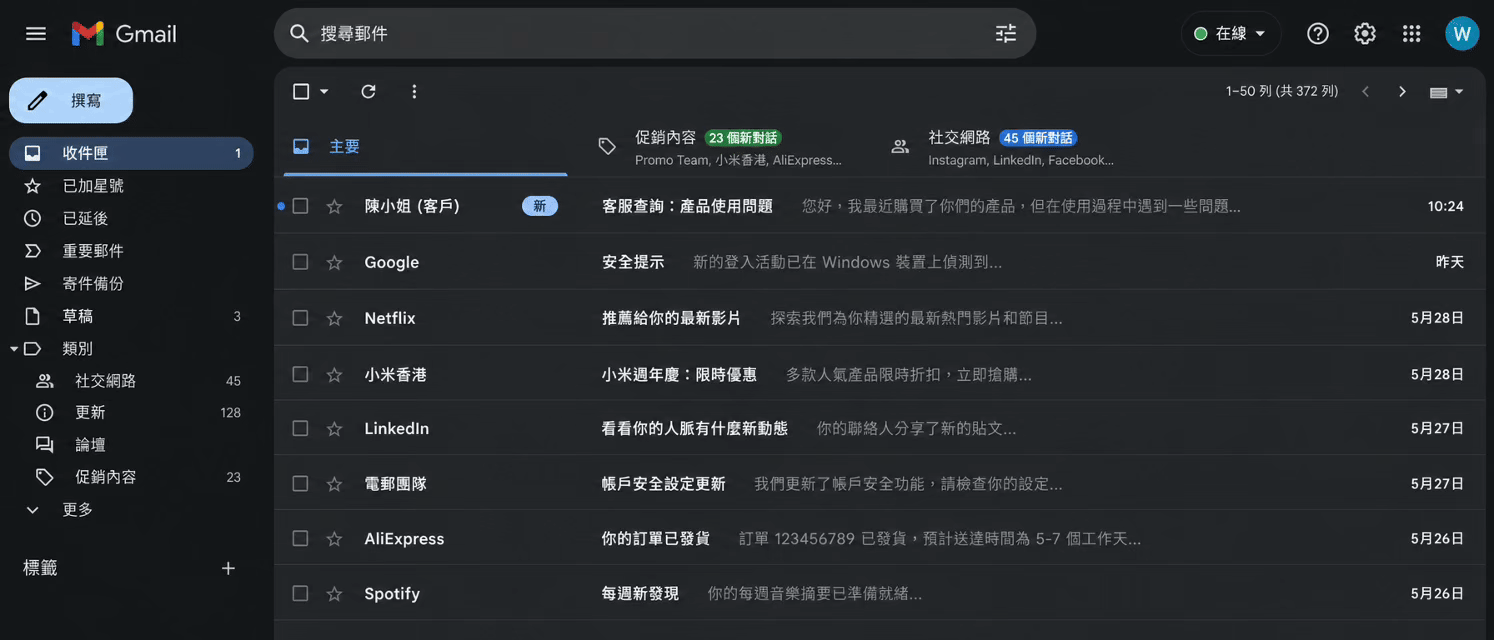
Task: Select the LinkedIn email checkbox
Action: [x=300, y=428]
